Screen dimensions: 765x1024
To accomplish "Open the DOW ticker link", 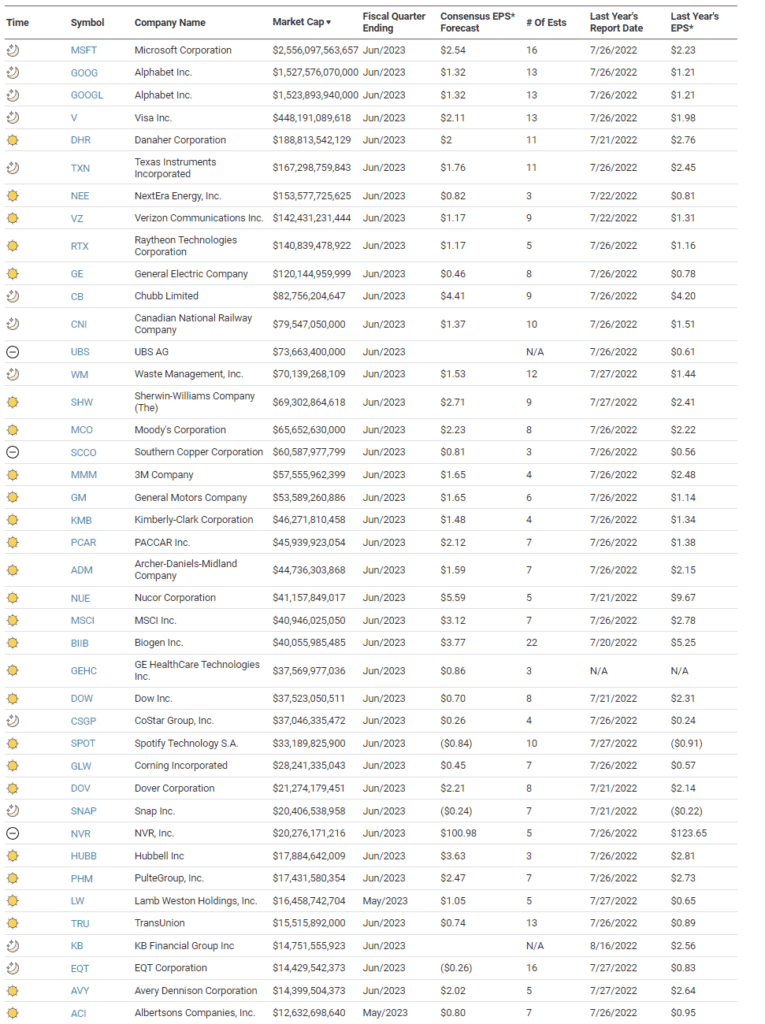I will tap(82, 698).
